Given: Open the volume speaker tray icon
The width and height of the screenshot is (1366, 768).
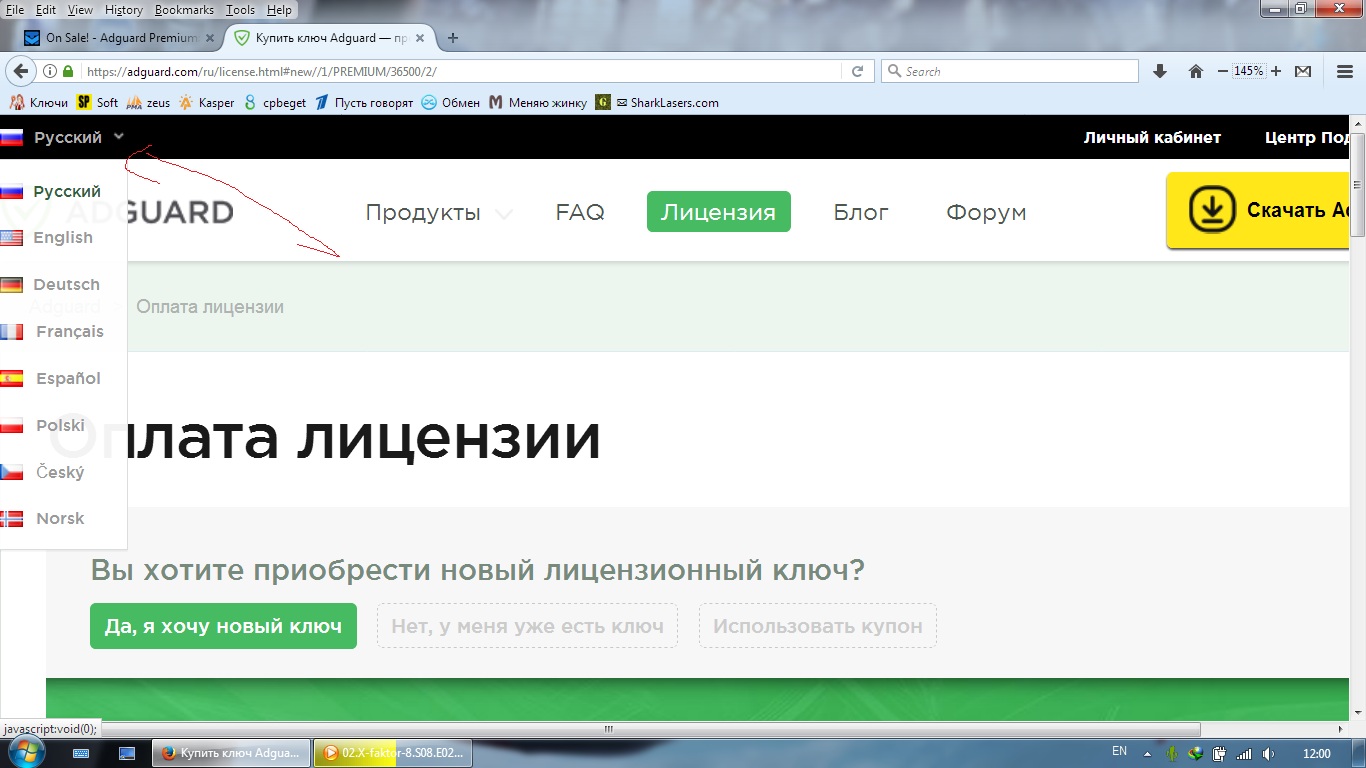Looking at the screenshot, I should click(1269, 753).
